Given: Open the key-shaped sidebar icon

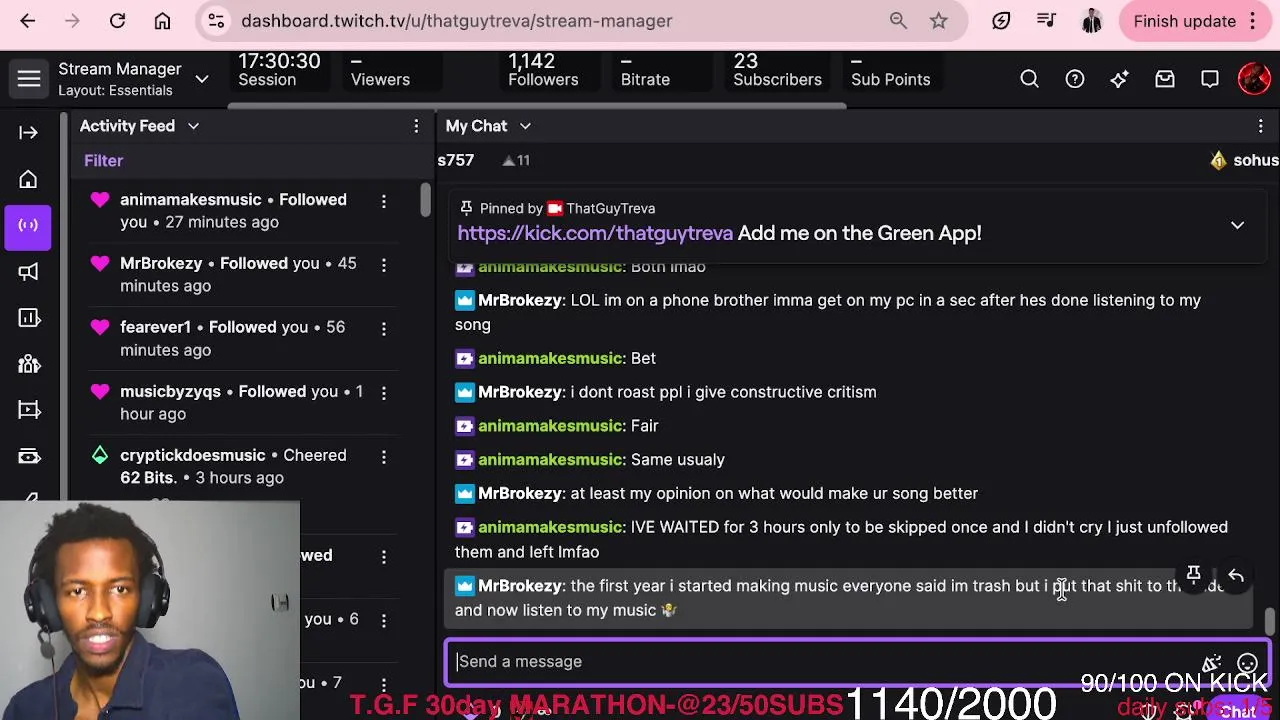Looking at the screenshot, I should click(x=28, y=457).
